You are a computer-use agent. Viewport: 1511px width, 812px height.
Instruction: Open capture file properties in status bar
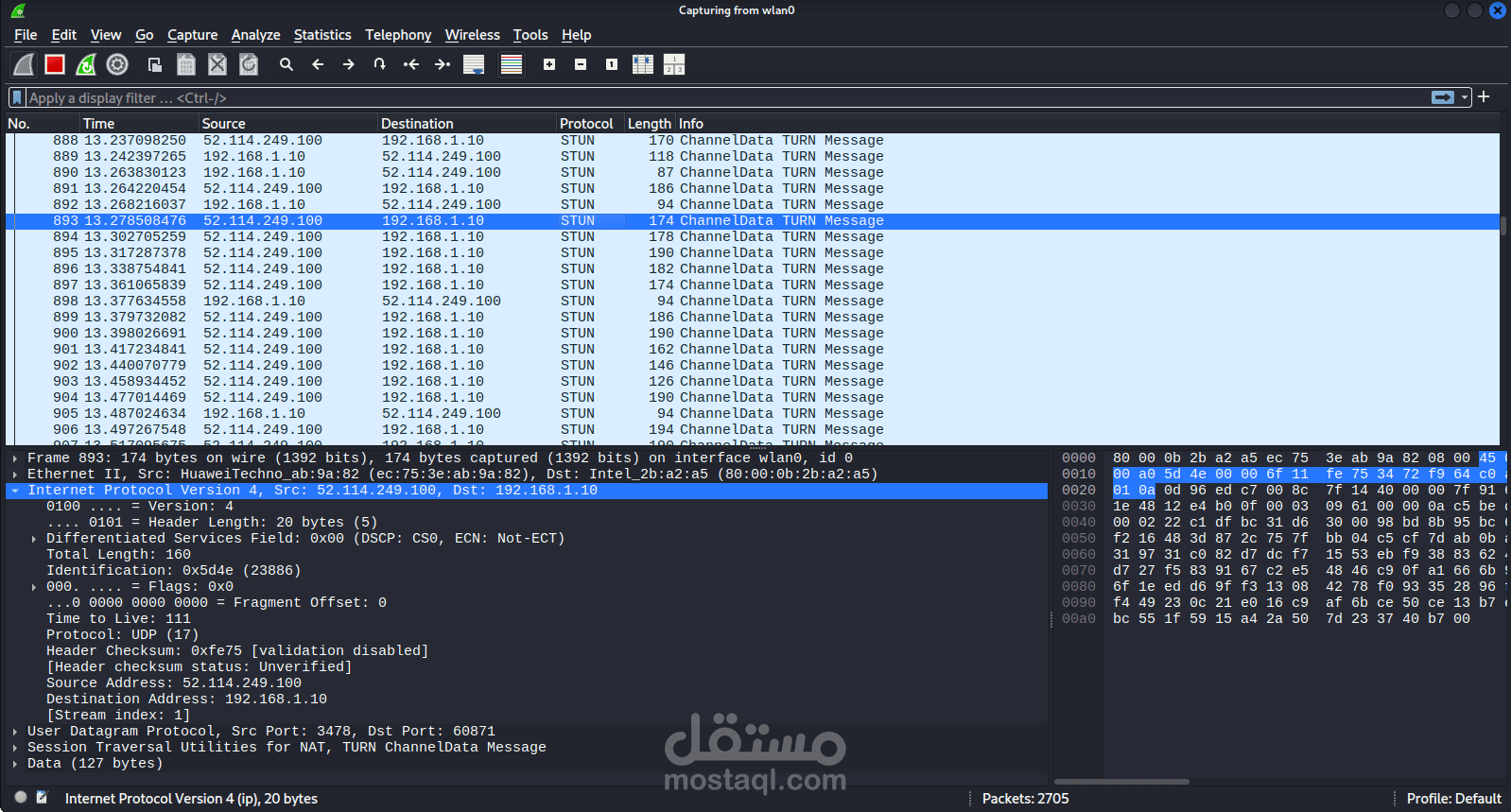tap(42, 798)
